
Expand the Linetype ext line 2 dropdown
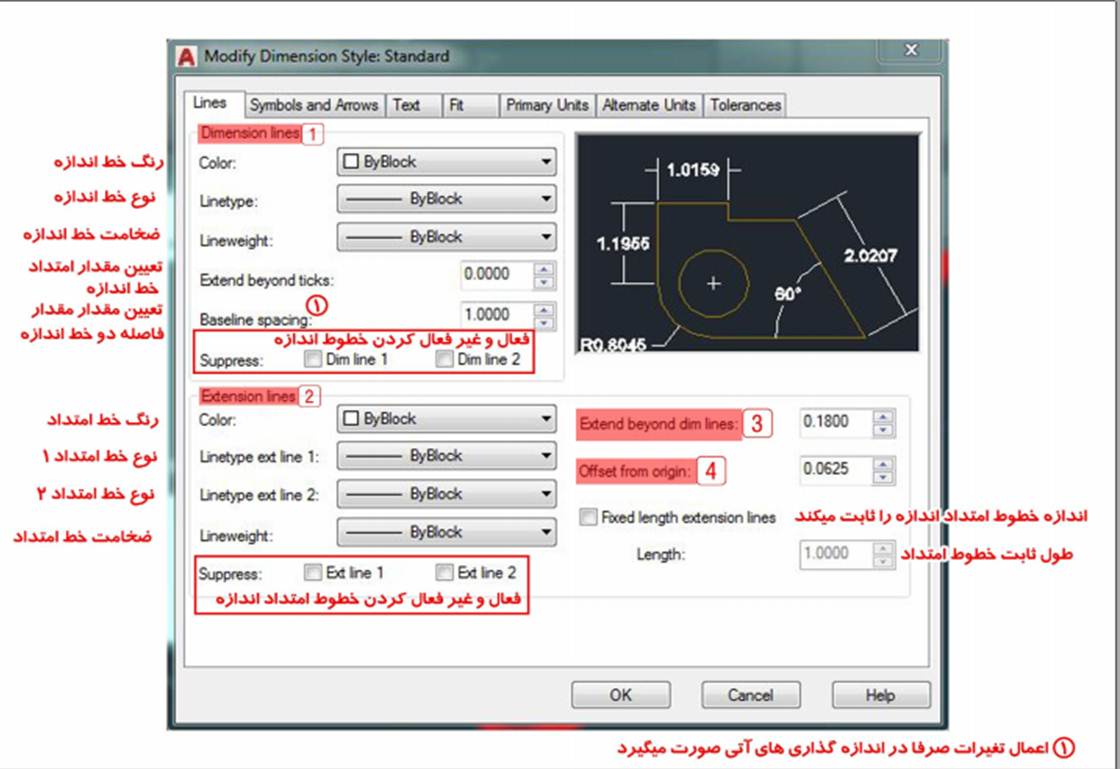click(446, 494)
